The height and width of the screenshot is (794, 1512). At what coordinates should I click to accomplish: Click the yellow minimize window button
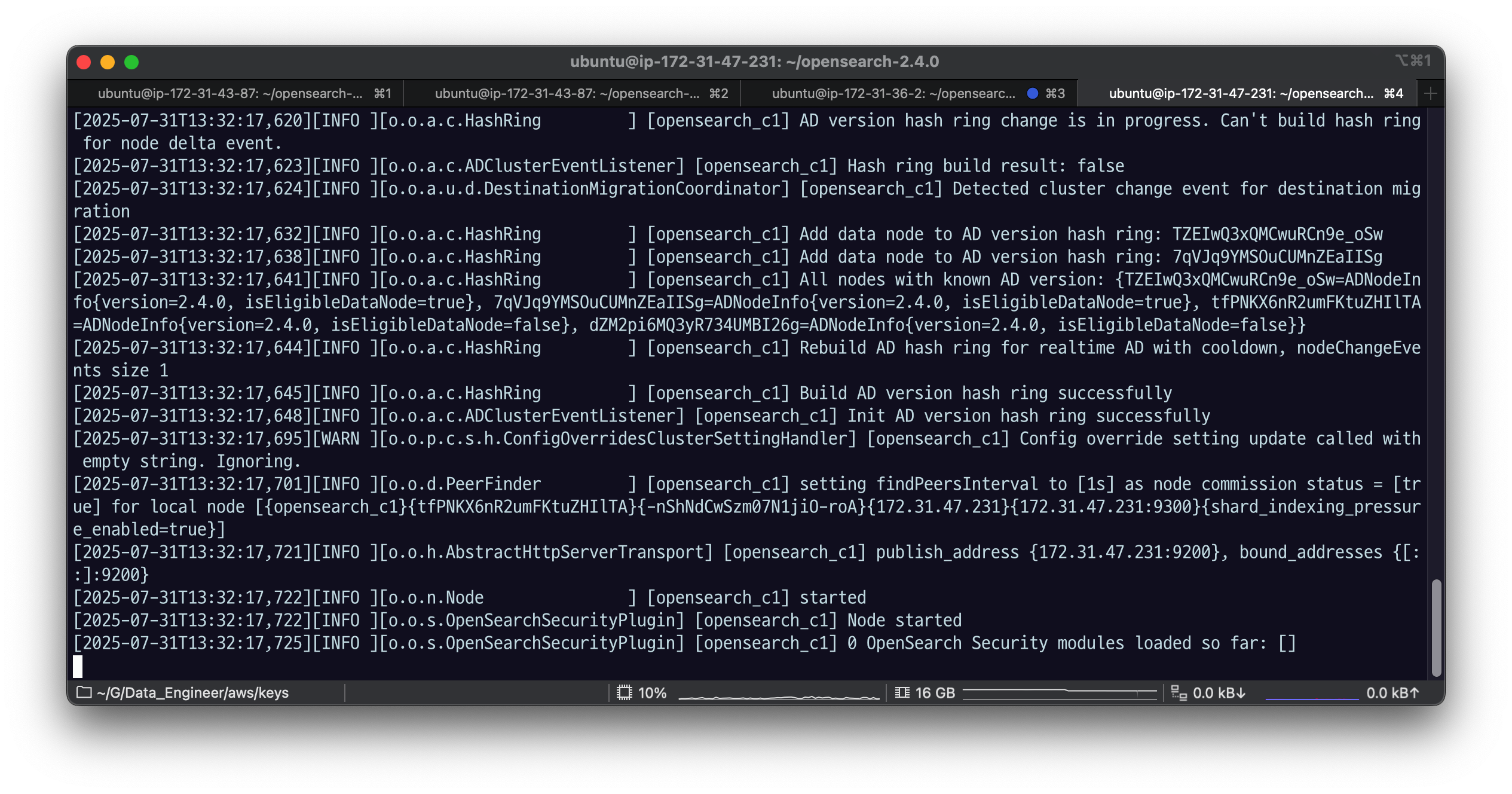pos(108,62)
